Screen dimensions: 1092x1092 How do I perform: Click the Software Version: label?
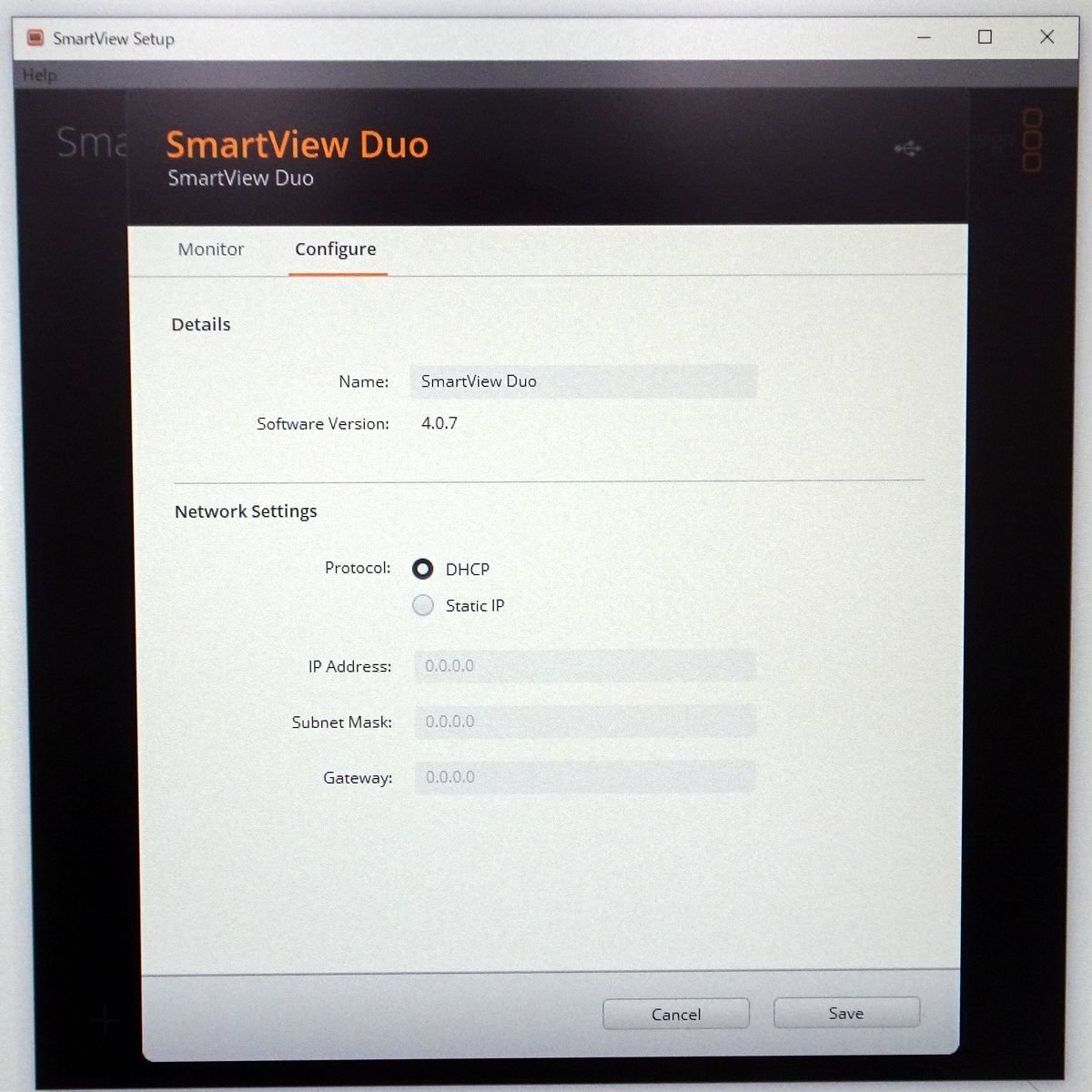tap(323, 424)
